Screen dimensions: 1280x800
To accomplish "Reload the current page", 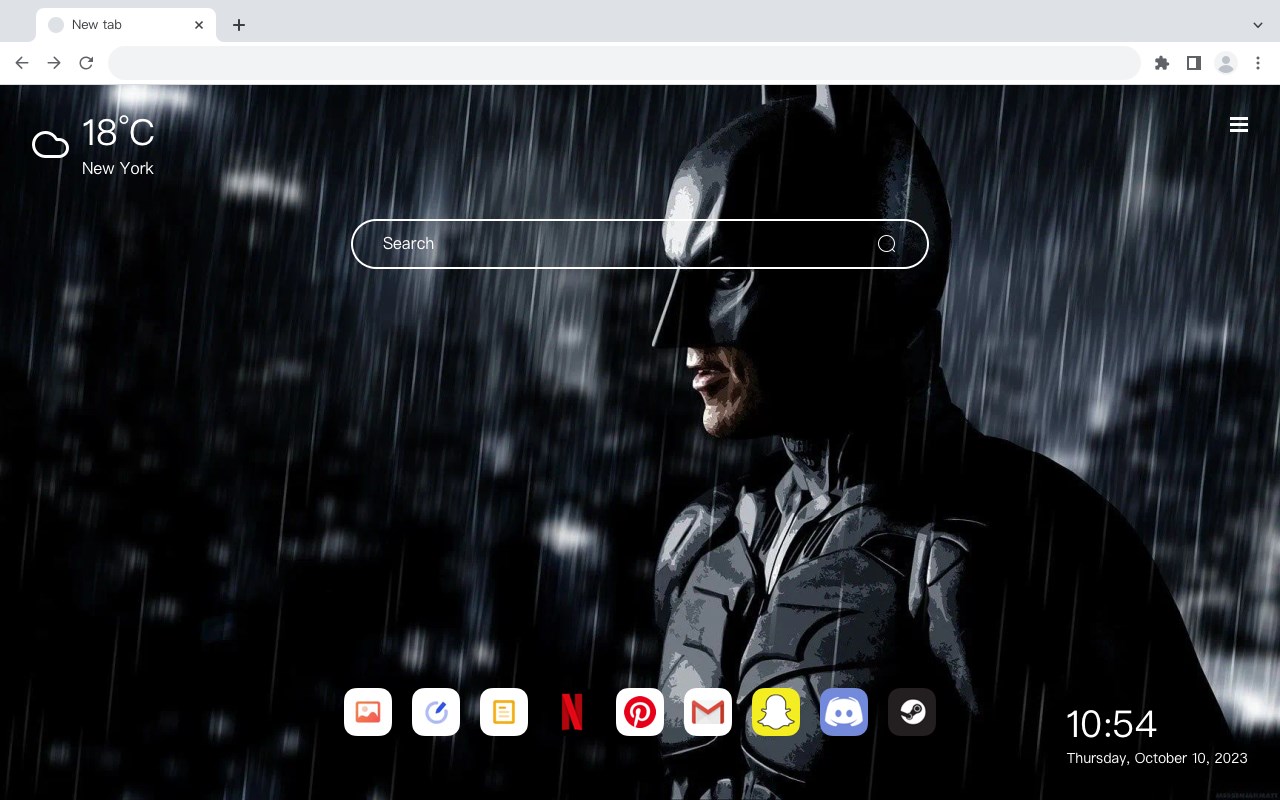I will point(86,63).
